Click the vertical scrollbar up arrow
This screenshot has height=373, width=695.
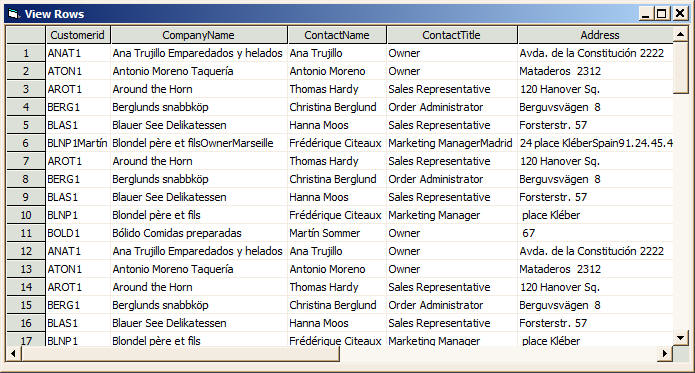[x=680, y=34]
